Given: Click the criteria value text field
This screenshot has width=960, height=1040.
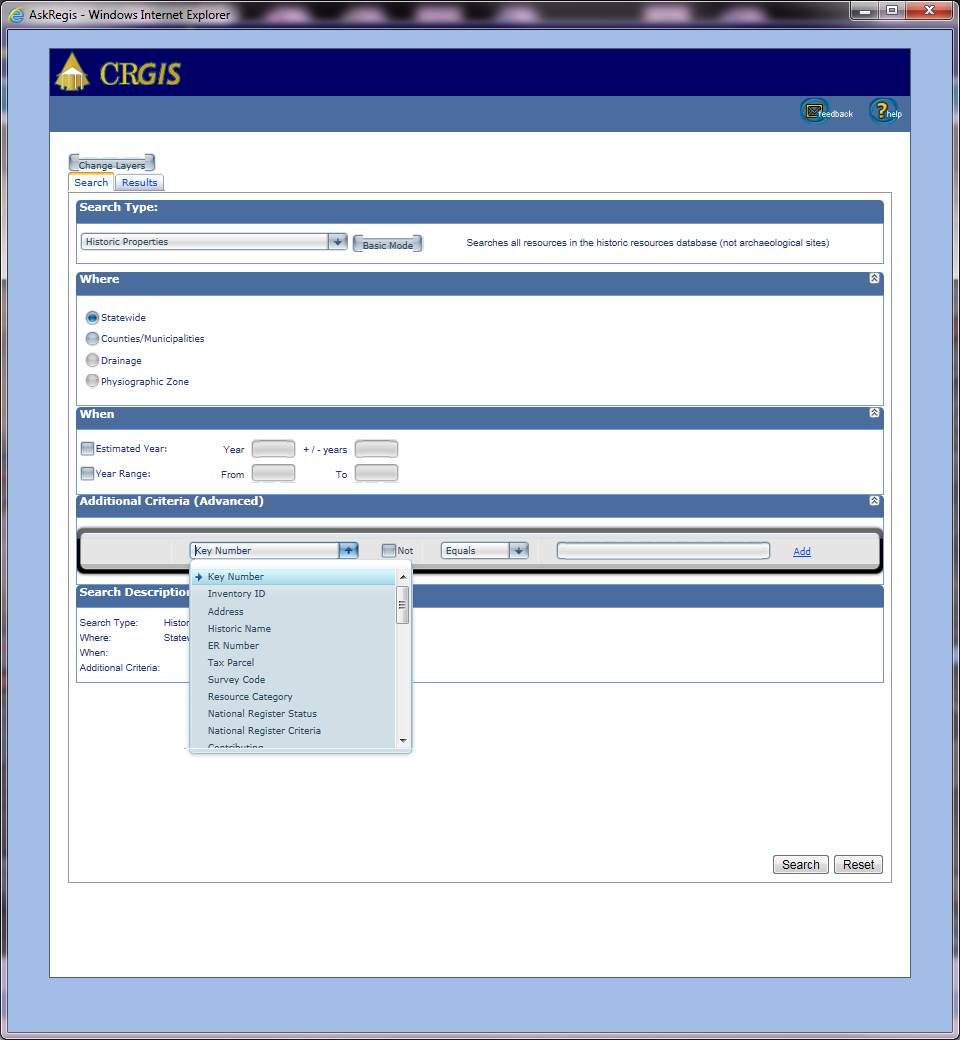Looking at the screenshot, I should [663, 550].
